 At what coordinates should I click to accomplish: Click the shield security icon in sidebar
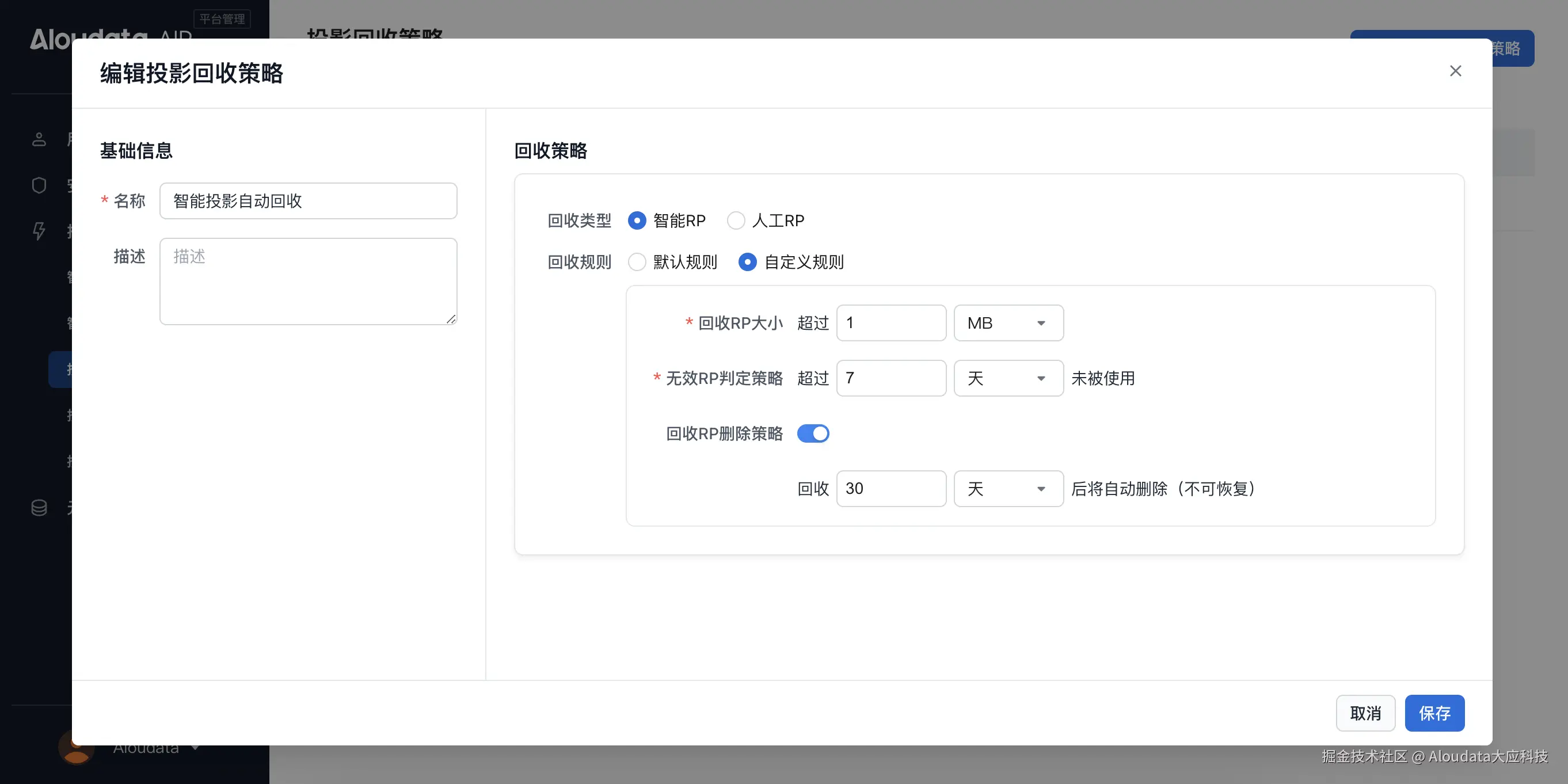click(39, 185)
